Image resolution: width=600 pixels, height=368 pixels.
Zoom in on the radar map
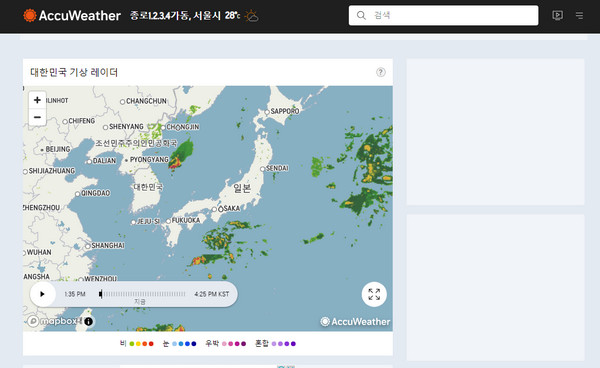[37, 100]
